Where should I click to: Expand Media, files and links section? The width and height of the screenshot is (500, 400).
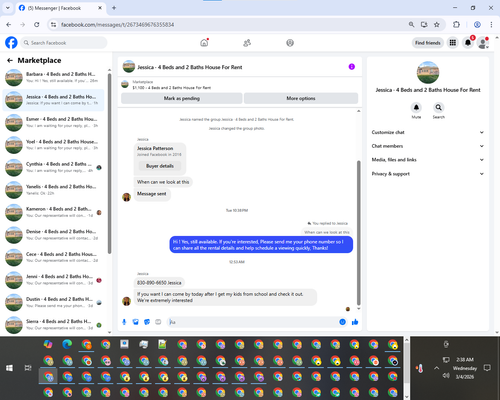[428, 160]
